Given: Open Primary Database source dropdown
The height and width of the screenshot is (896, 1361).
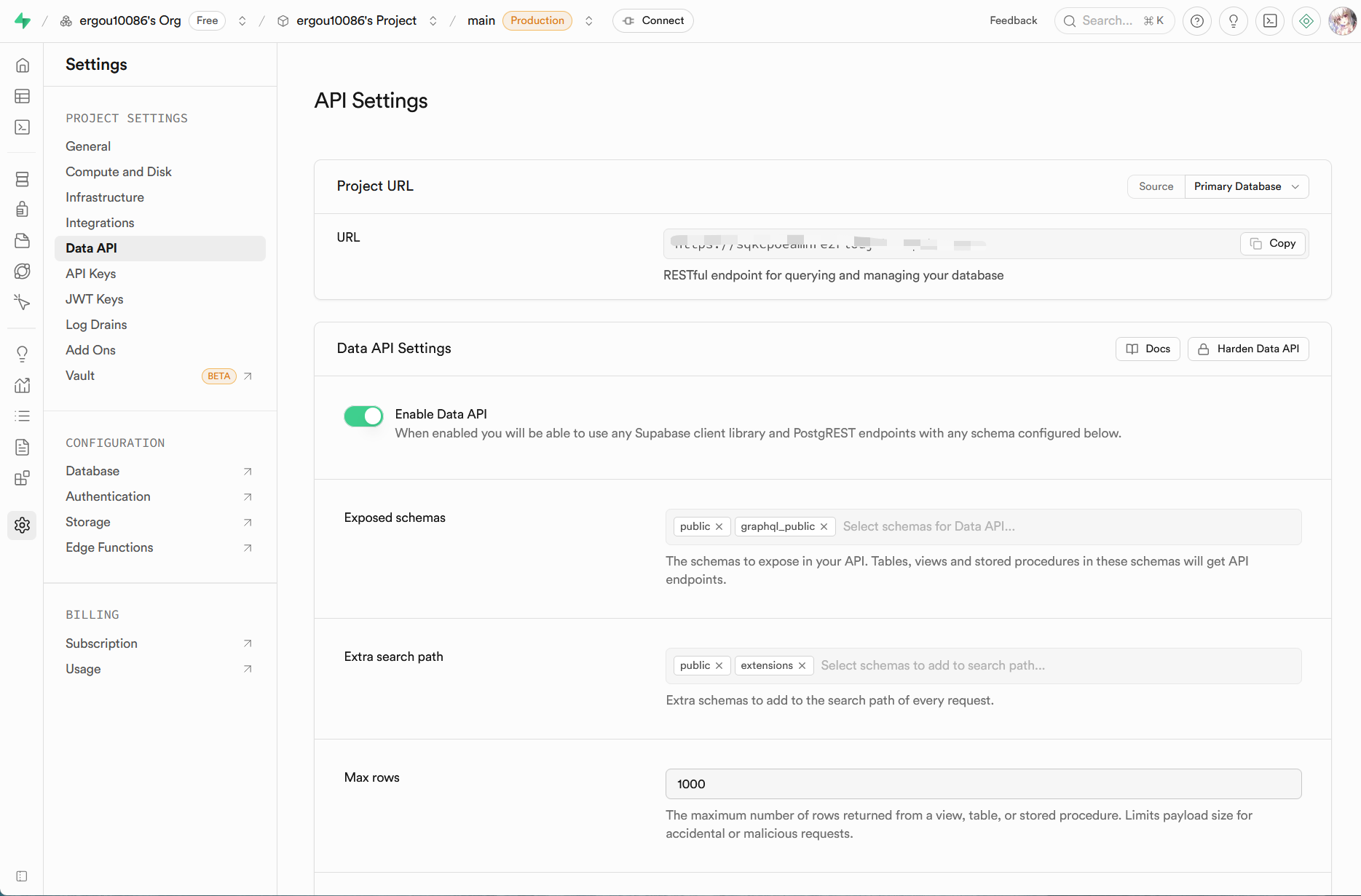Looking at the screenshot, I should pos(1246,186).
